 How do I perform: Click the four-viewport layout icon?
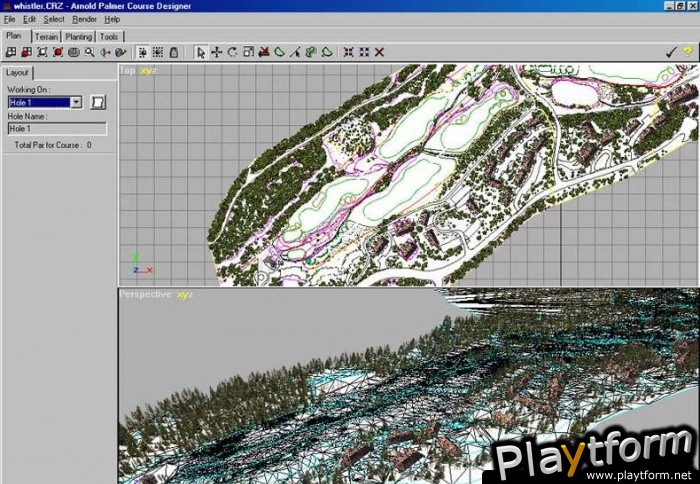11,52
